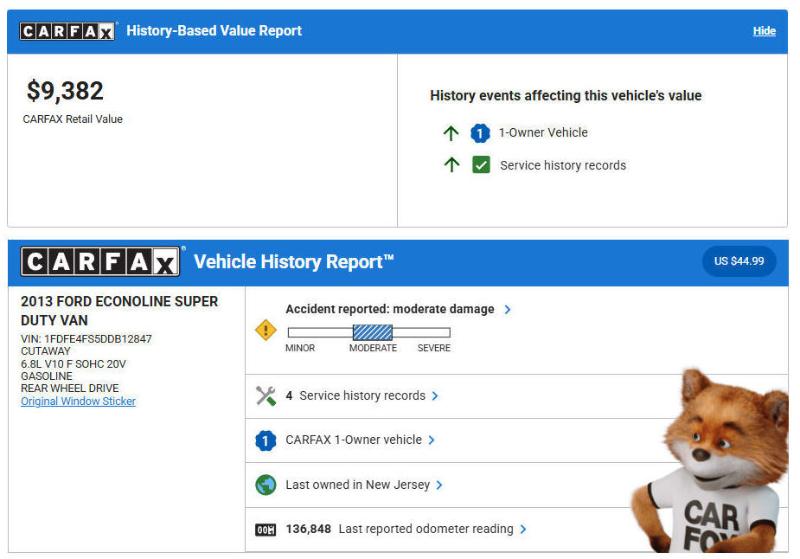Screen dimensions: 800x559
Task: Click the CARFAX logo in the Value Report header
Action: coord(68,31)
